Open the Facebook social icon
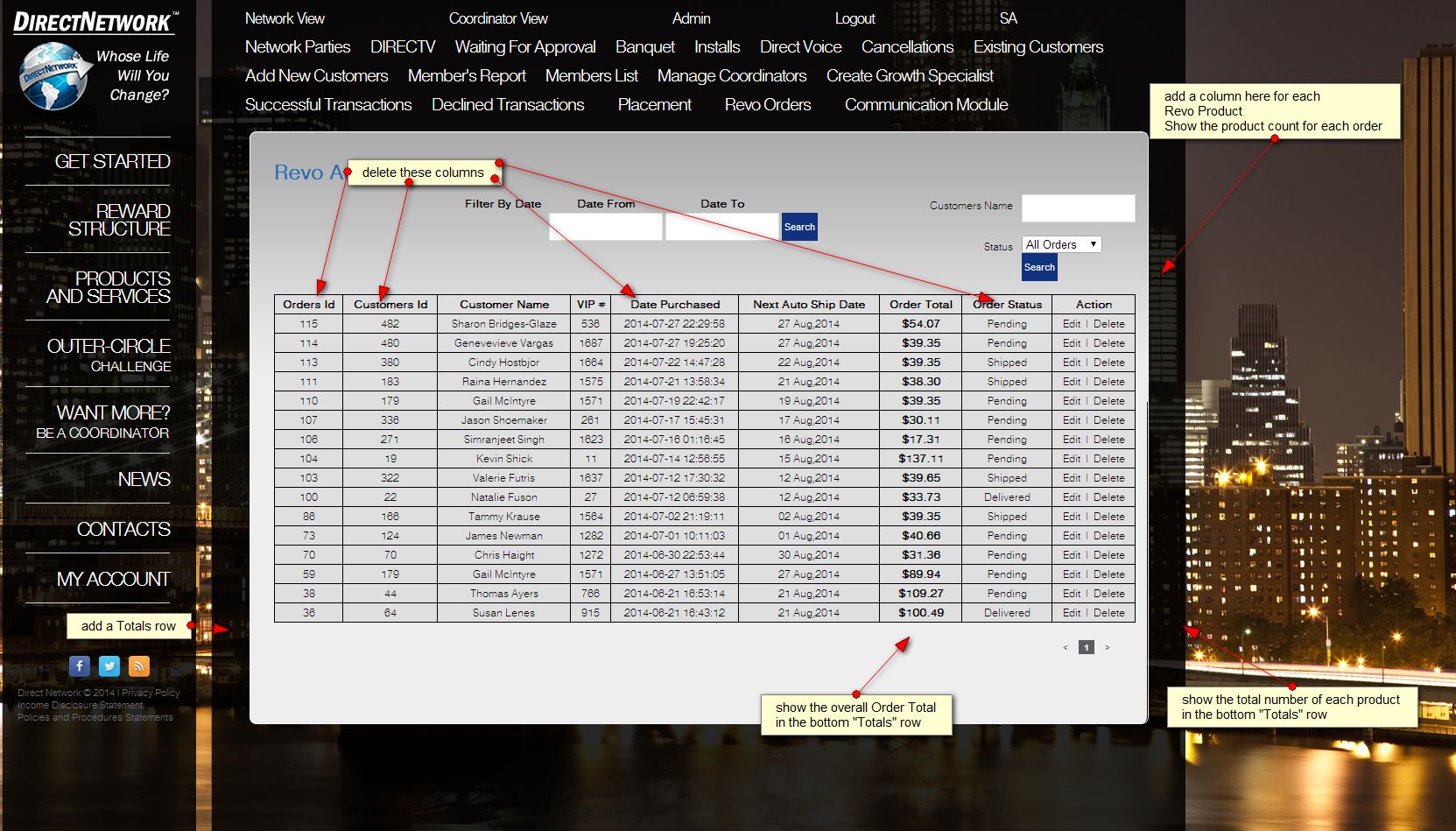1456x831 pixels. point(80,666)
